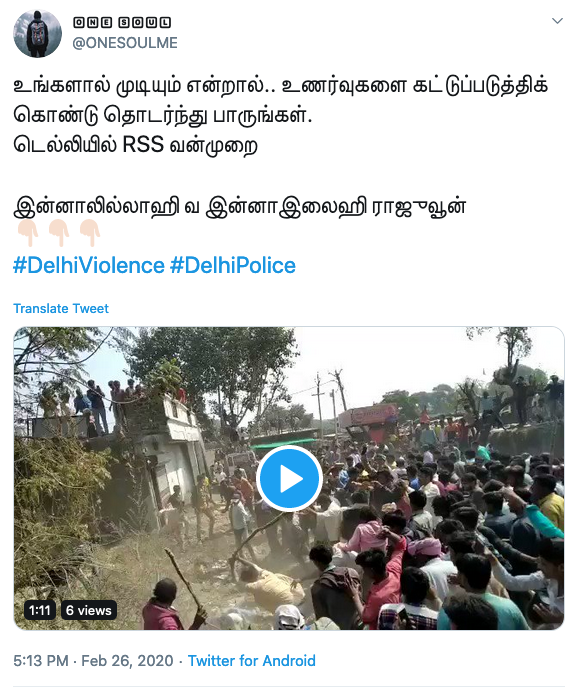Open the ONE SOUL display name
The image size is (572, 687).
(121, 22)
